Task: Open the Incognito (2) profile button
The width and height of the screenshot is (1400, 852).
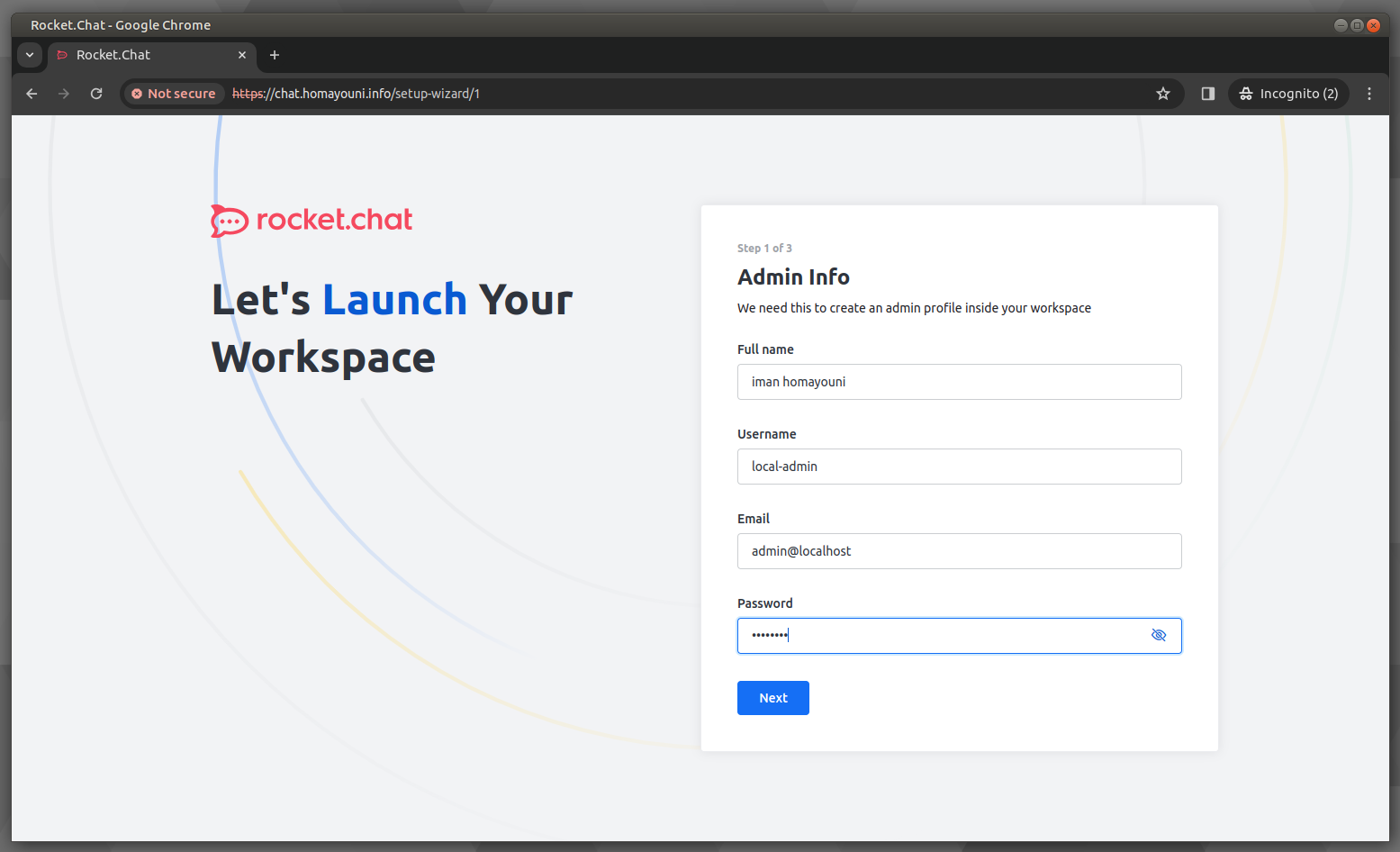Action: [x=1288, y=94]
